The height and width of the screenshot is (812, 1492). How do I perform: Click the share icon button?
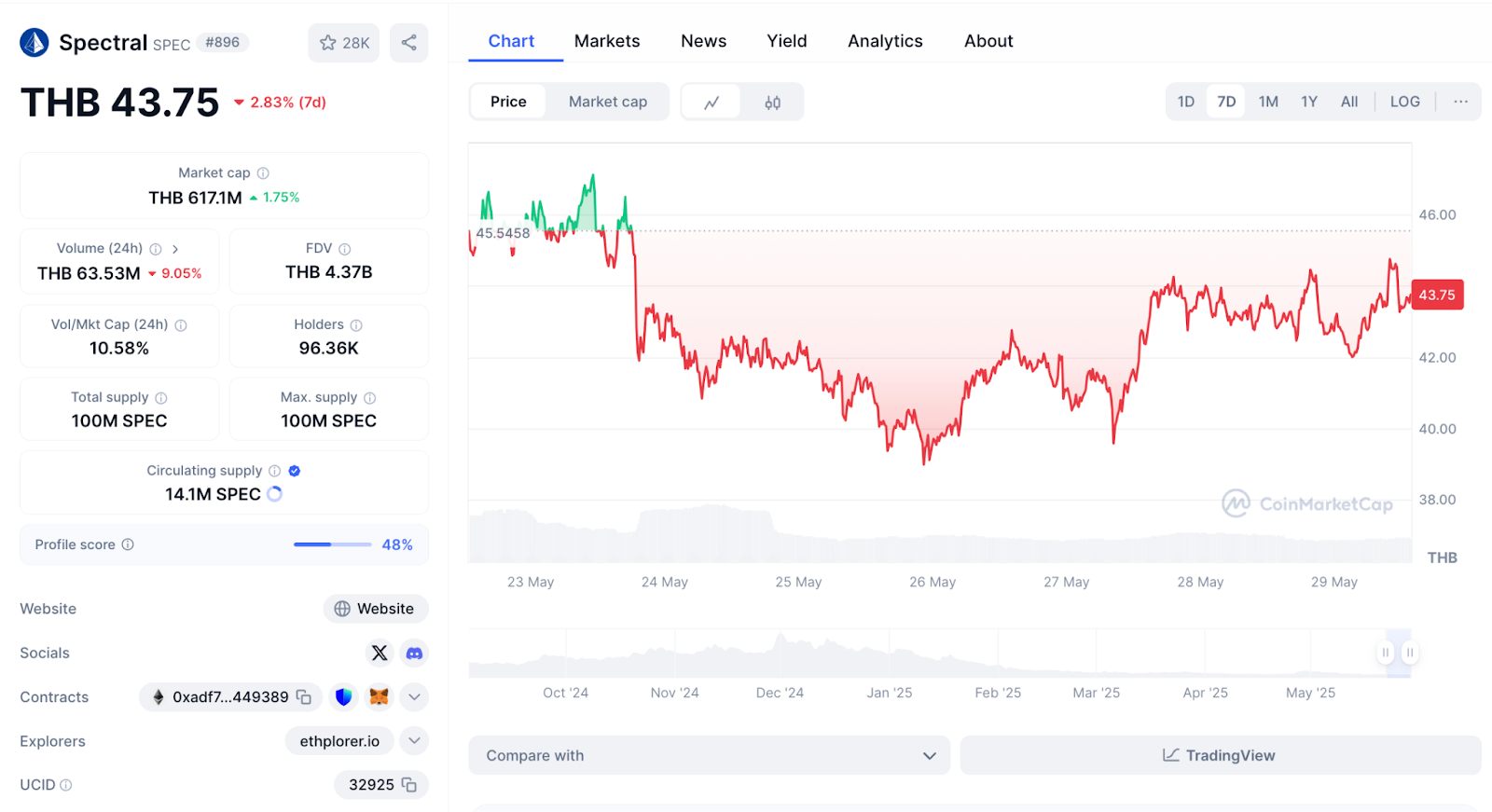point(408,43)
